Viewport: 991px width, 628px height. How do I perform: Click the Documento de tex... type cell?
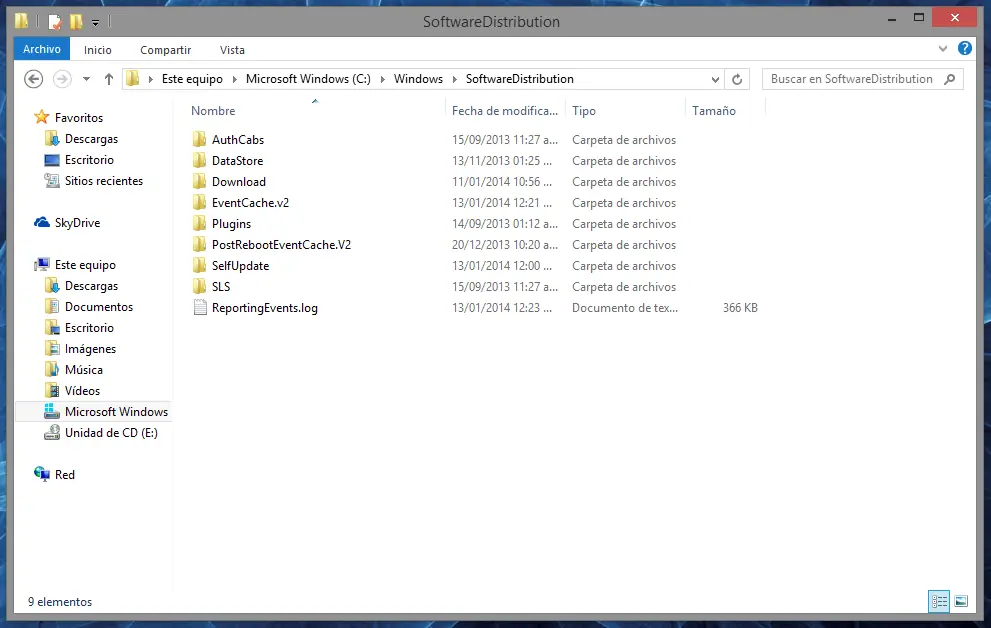pyautogui.click(x=624, y=308)
